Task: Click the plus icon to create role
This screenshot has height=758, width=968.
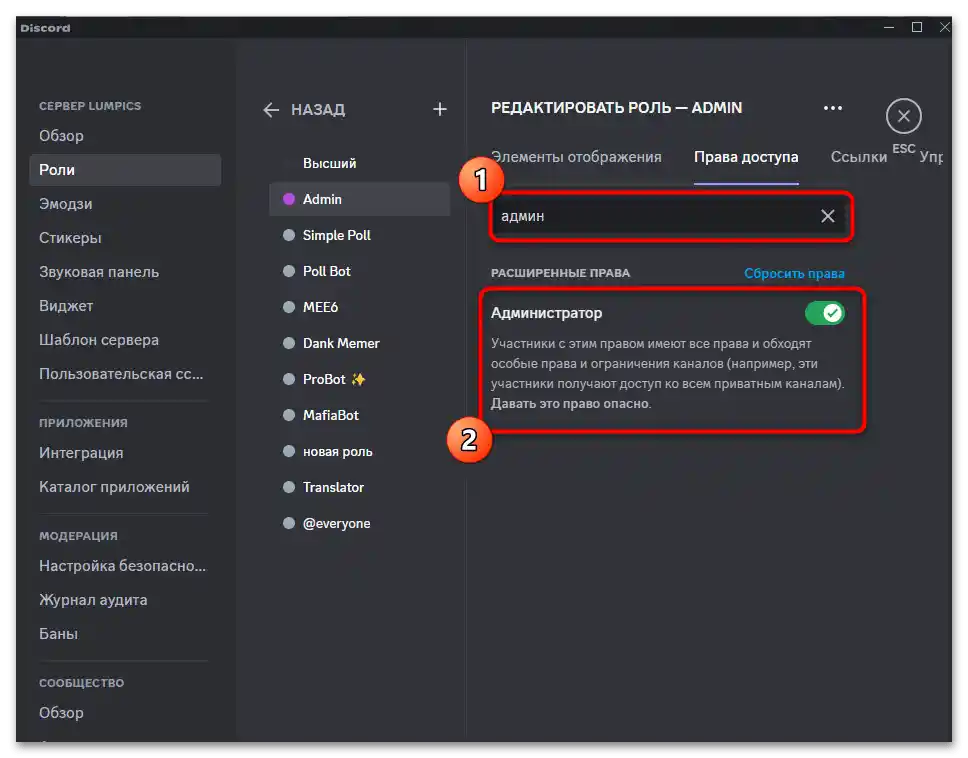Action: pos(439,109)
